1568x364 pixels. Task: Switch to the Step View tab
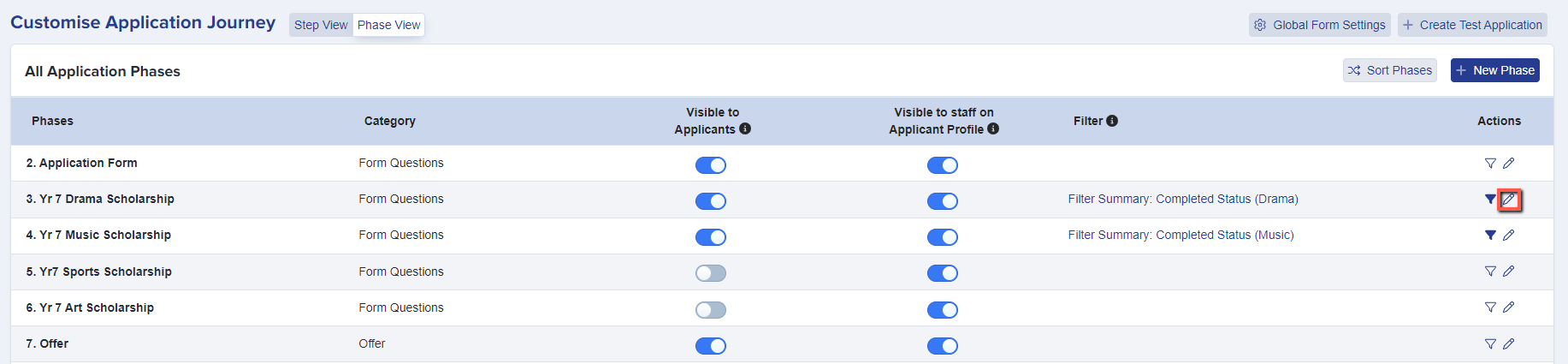tap(321, 25)
